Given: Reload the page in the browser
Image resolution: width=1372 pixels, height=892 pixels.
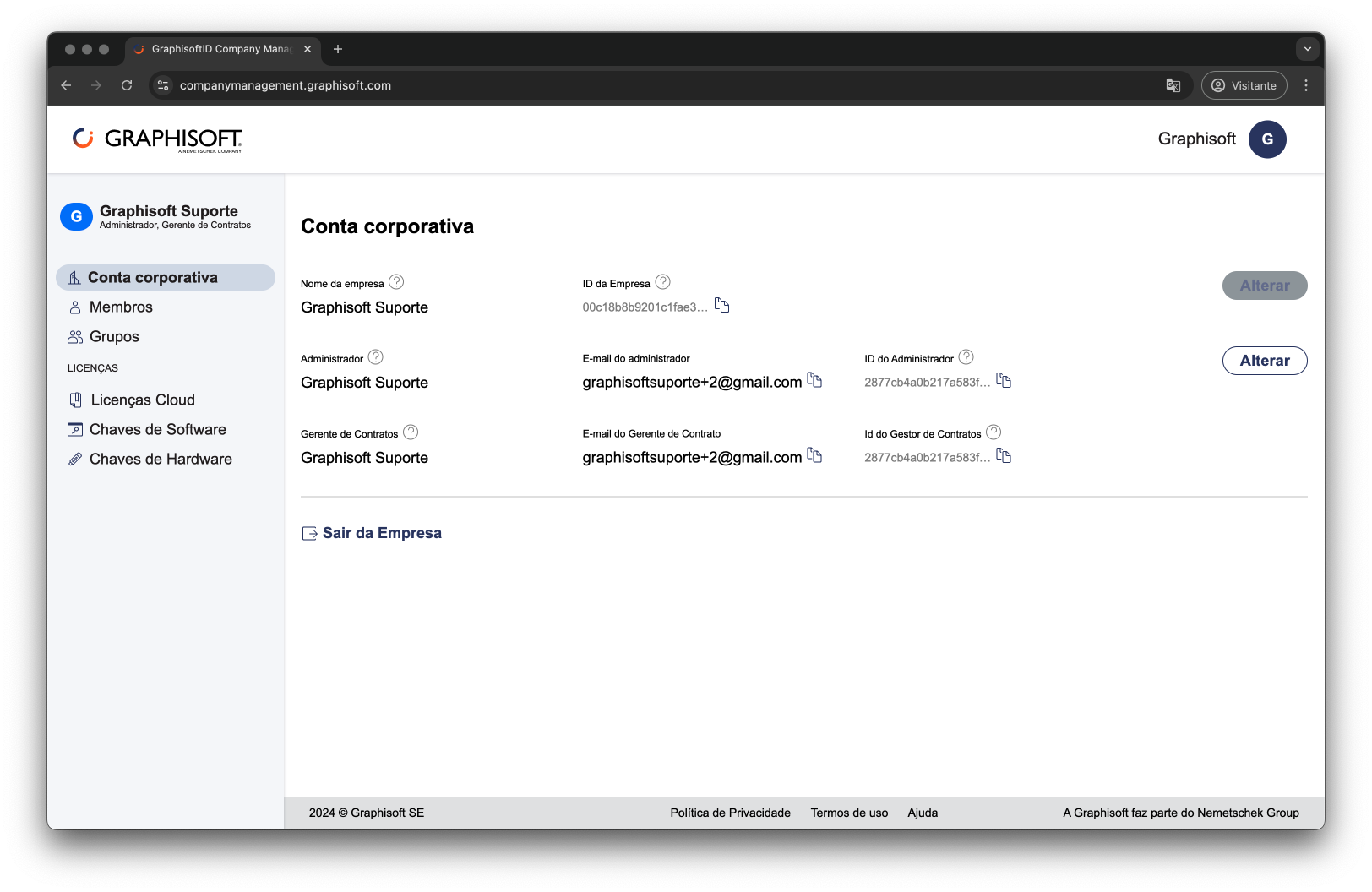Looking at the screenshot, I should [127, 85].
